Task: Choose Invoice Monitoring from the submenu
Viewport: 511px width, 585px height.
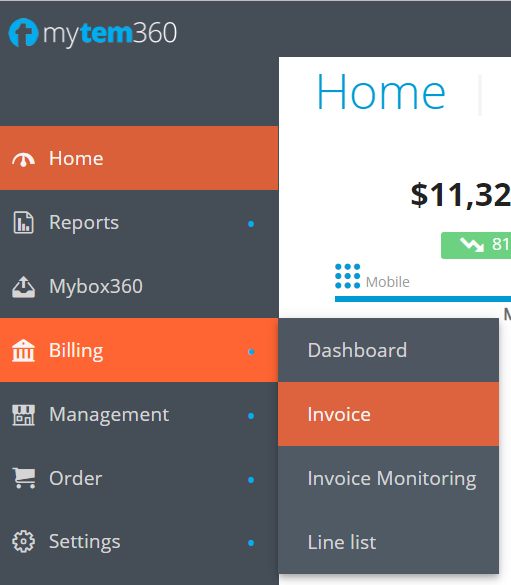Action: 388,478
